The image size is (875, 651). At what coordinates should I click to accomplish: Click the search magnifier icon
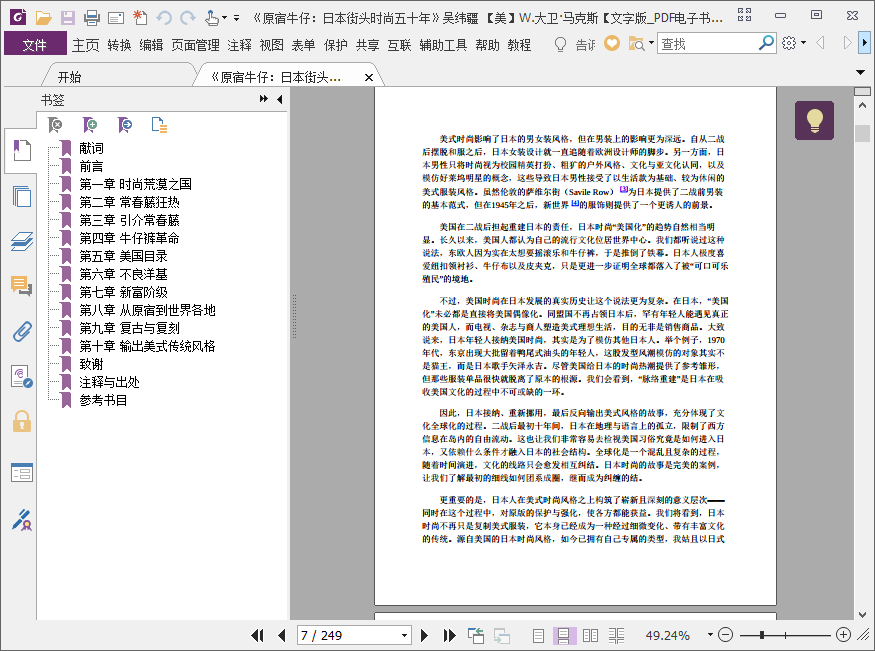point(766,42)
